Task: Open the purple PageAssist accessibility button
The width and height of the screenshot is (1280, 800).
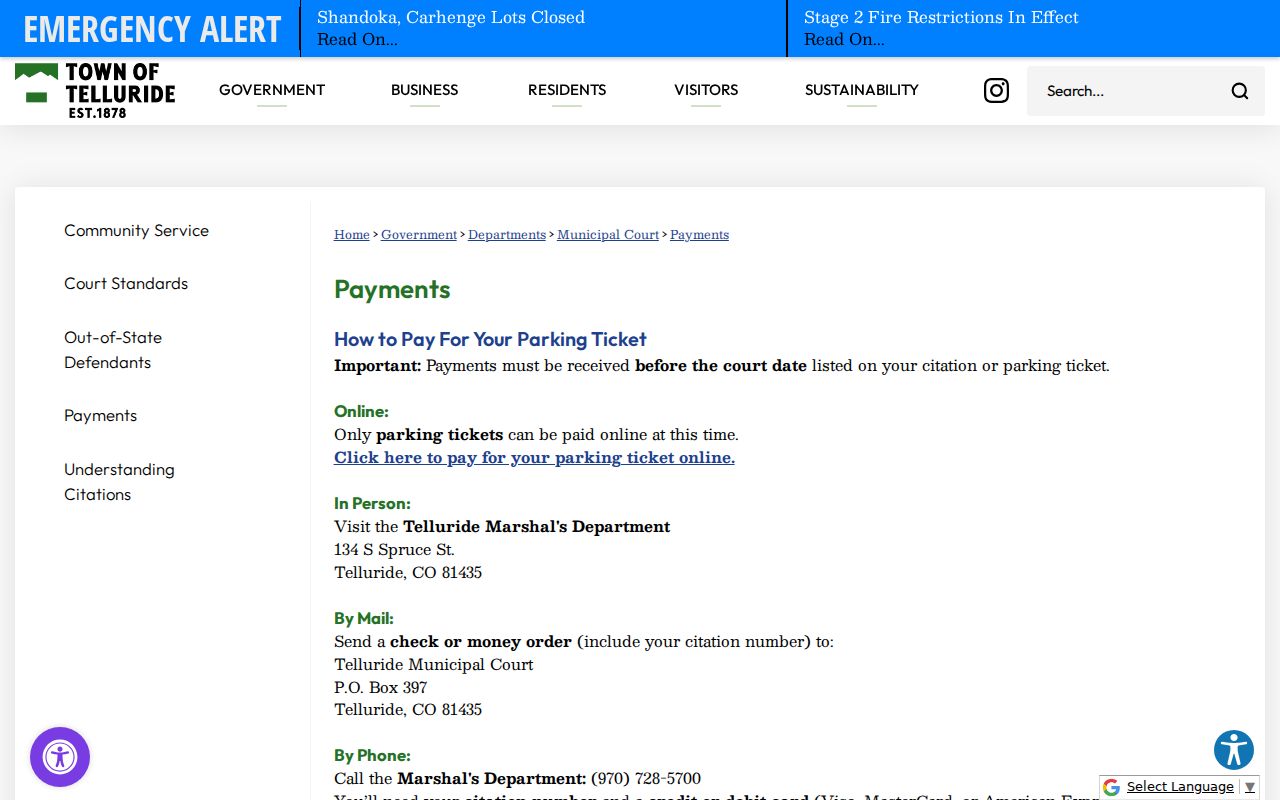Action: point(60,757)
